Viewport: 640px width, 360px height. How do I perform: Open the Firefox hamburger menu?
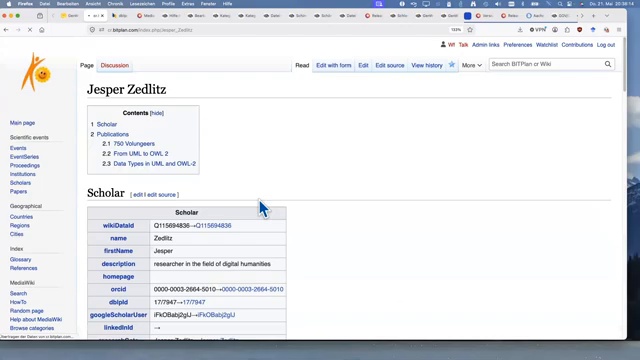[619, 30]
